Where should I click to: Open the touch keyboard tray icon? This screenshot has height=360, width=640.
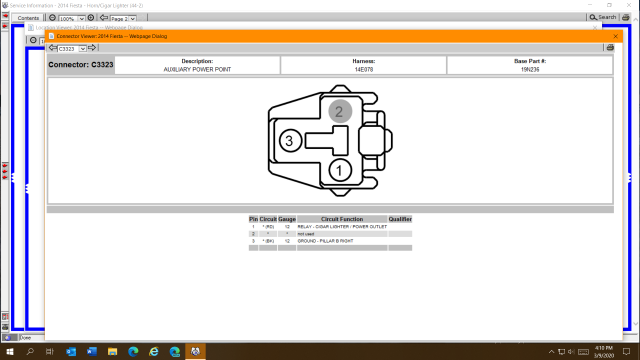coord(584,351)
